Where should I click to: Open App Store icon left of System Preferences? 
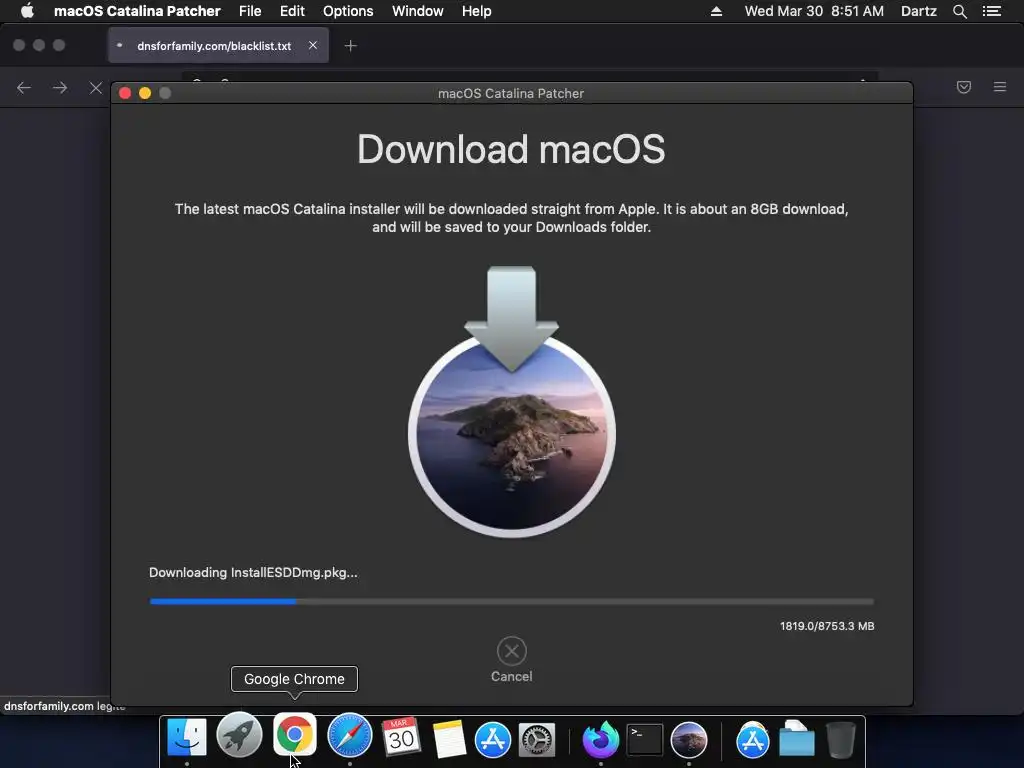tap(492, 740)
